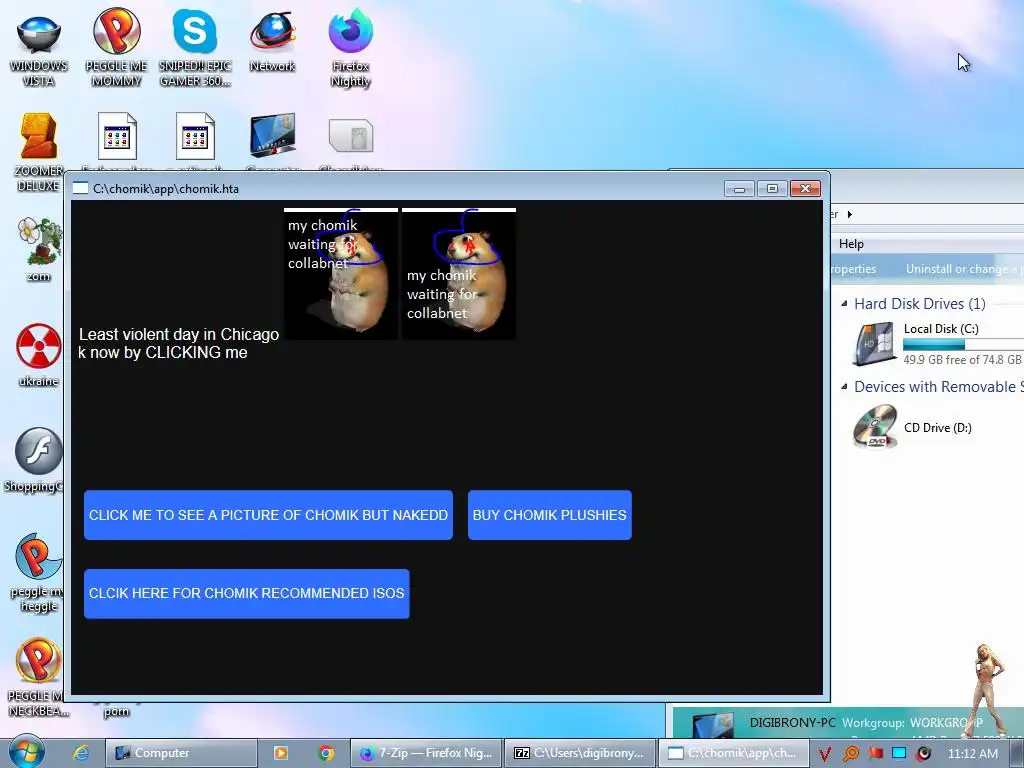Minimize the chomik.hta window
Screen dimensions: 1024x768
pos(739,189)
